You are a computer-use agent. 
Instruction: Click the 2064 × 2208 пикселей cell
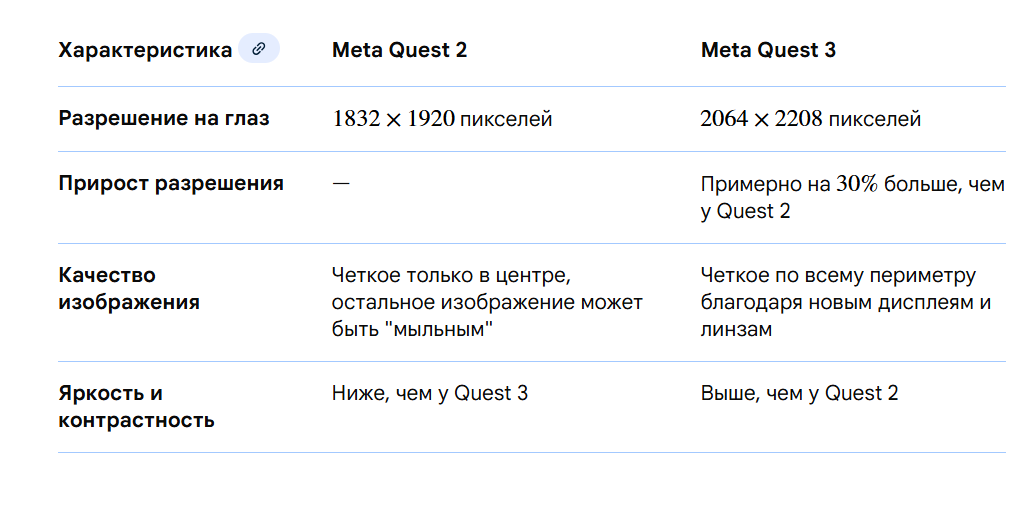[810, 120]
